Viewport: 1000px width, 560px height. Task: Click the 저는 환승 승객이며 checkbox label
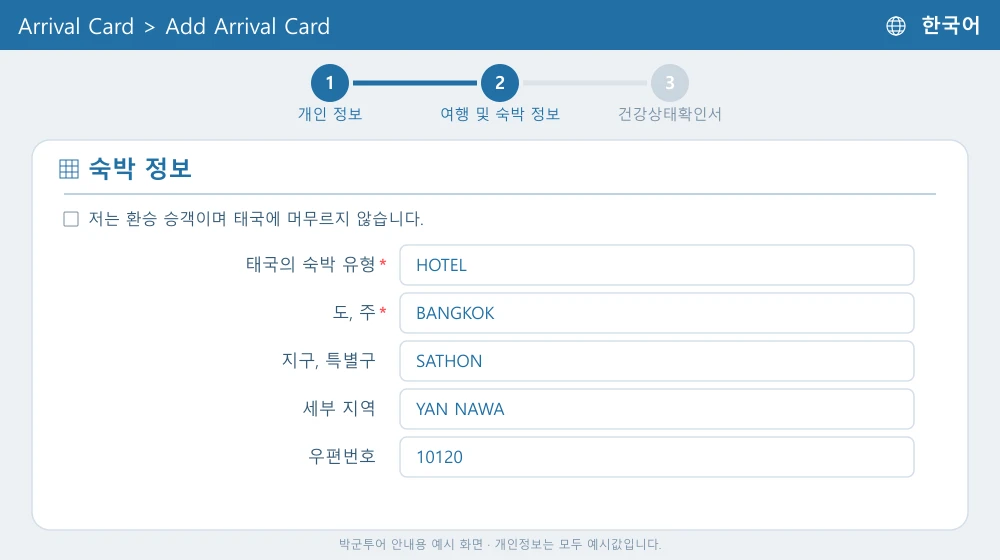[x=256, y=219]
